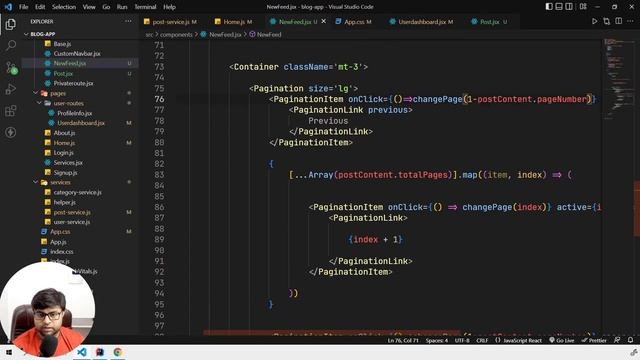This screenshot has height=360, width=640.
Task: Open category-service.js in explorer
Action: point(78,192)
